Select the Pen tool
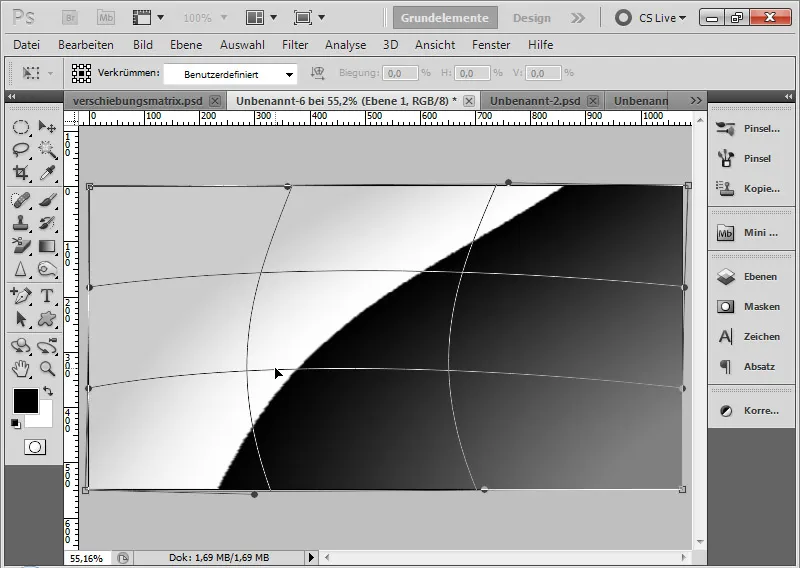This screenshot has width=800, height=568. pos(20,295)
